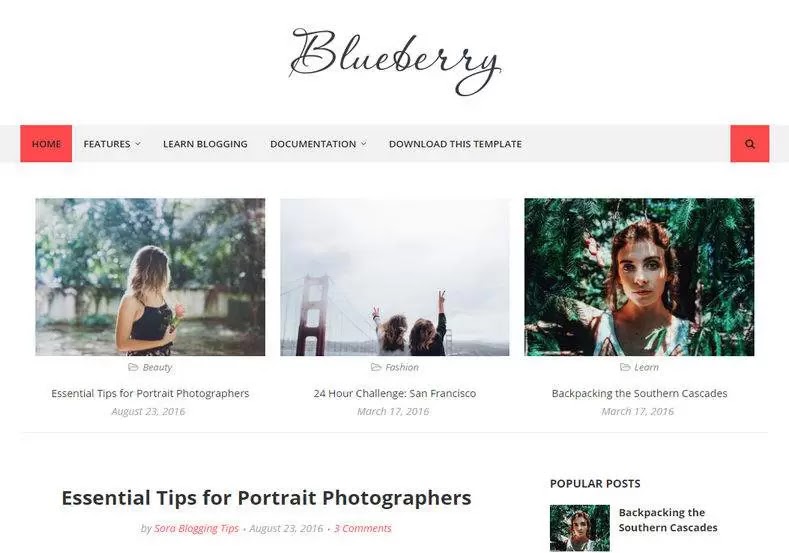Go to the Home menu item
789x553 pixels.
(46, 144)
